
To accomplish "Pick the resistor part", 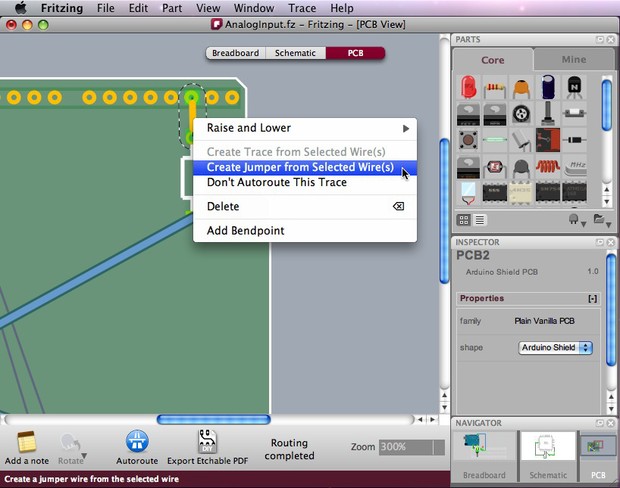I will pyautogui.click(x=495, y=89).
